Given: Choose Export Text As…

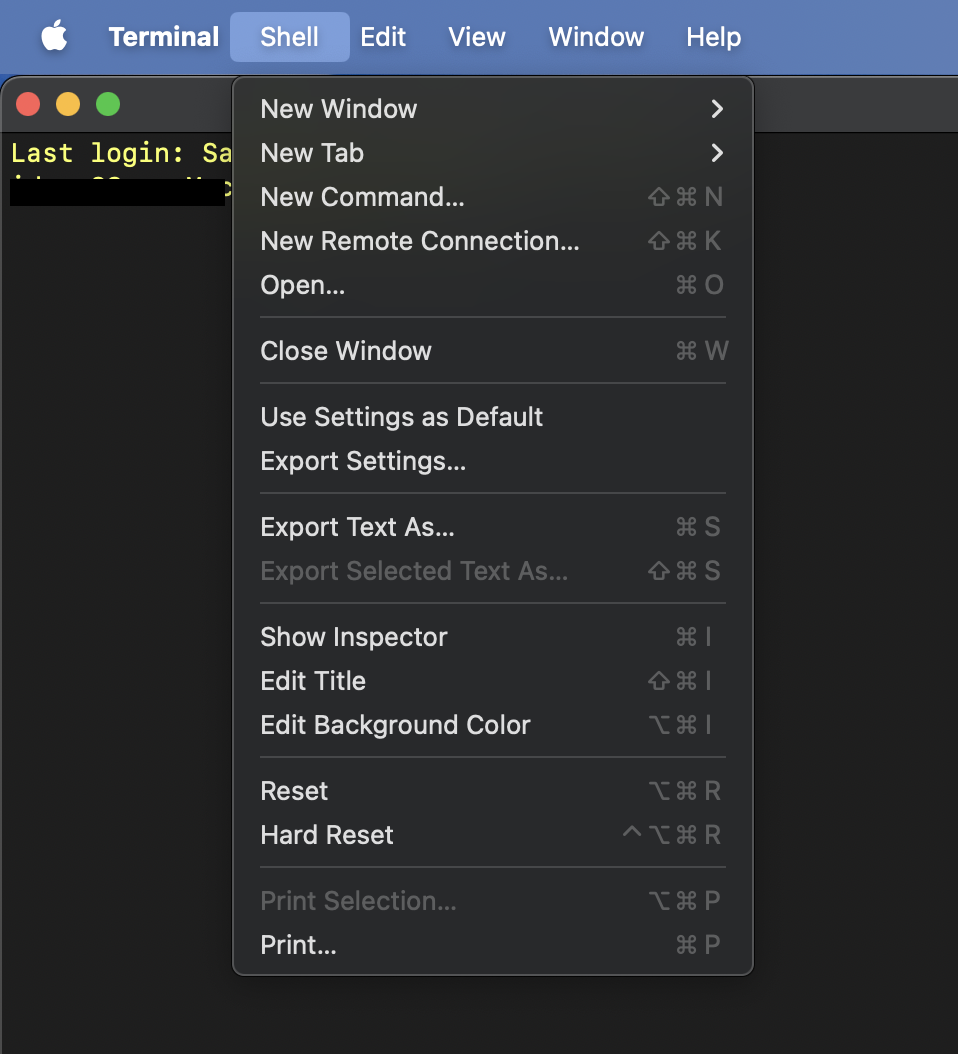Looking at the screenshot, I should (493, 527).
